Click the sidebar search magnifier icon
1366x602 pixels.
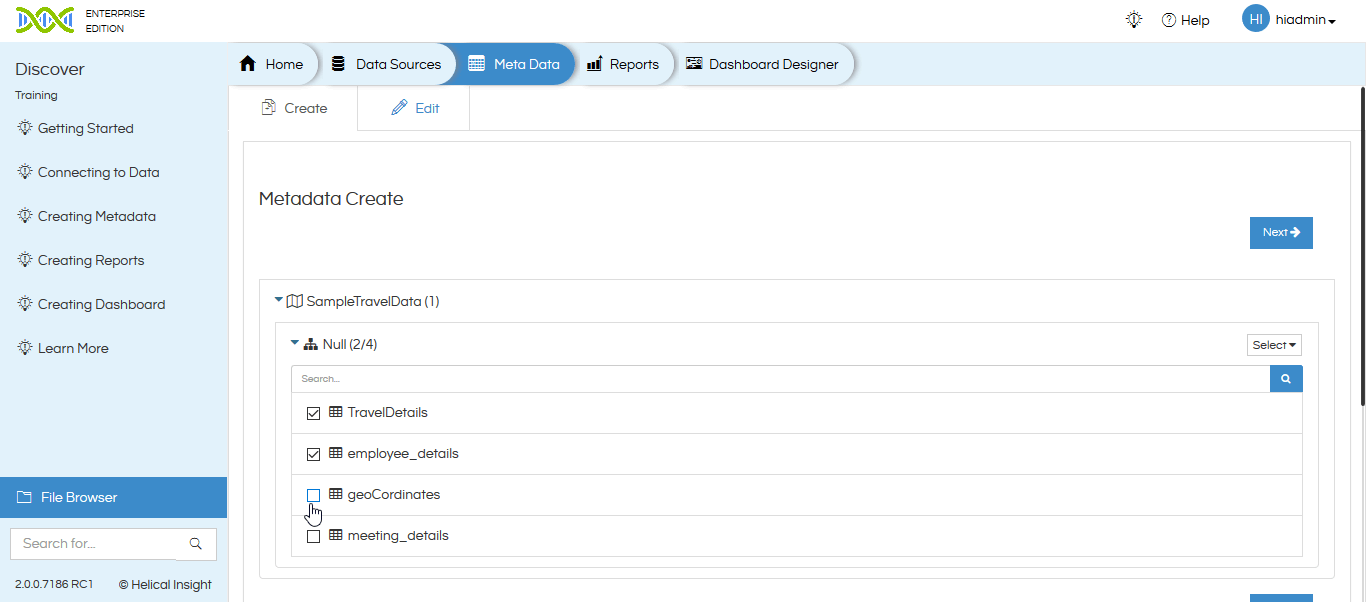(x=196, y=544)
